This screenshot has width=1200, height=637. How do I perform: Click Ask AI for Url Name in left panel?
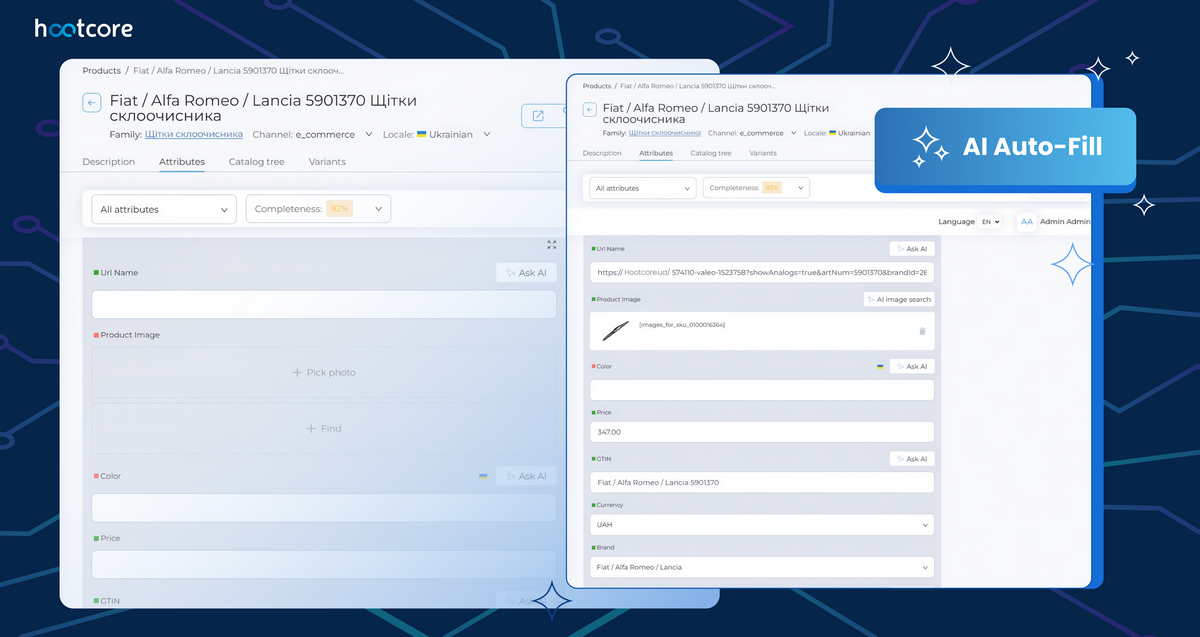pyautogui.click(x=525, y=272)
